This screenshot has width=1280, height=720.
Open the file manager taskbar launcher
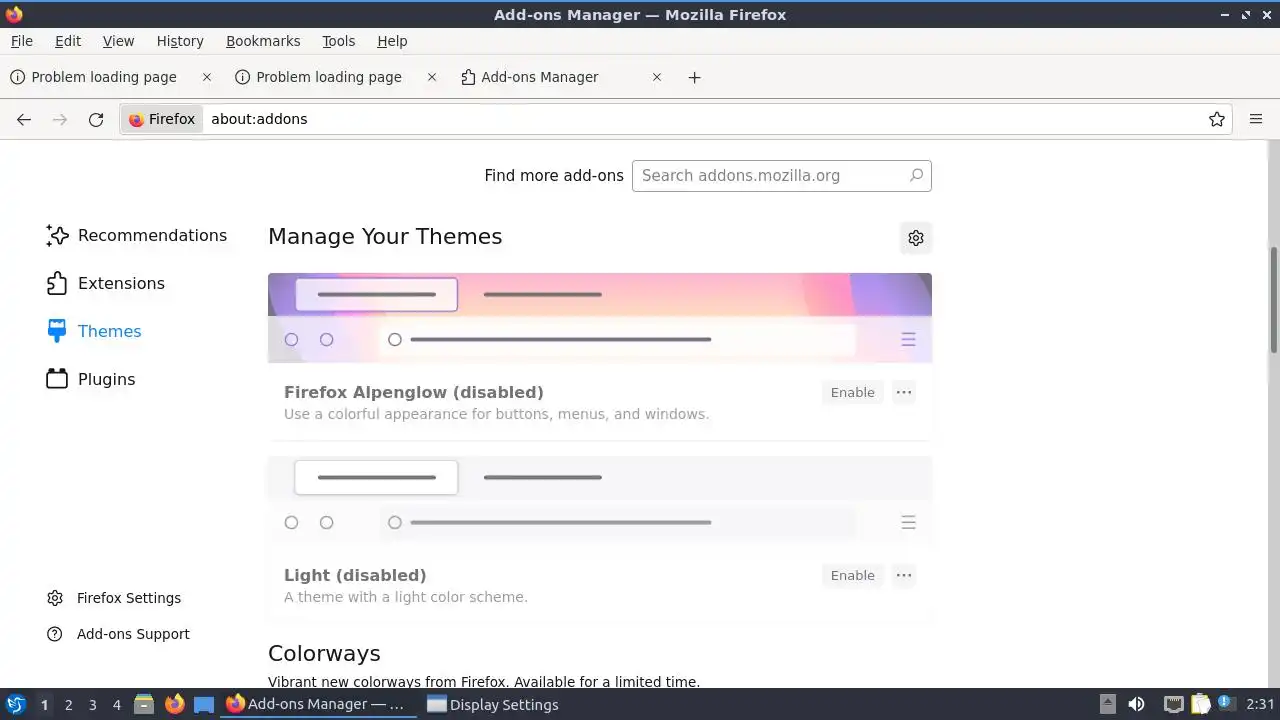[144, 704]
